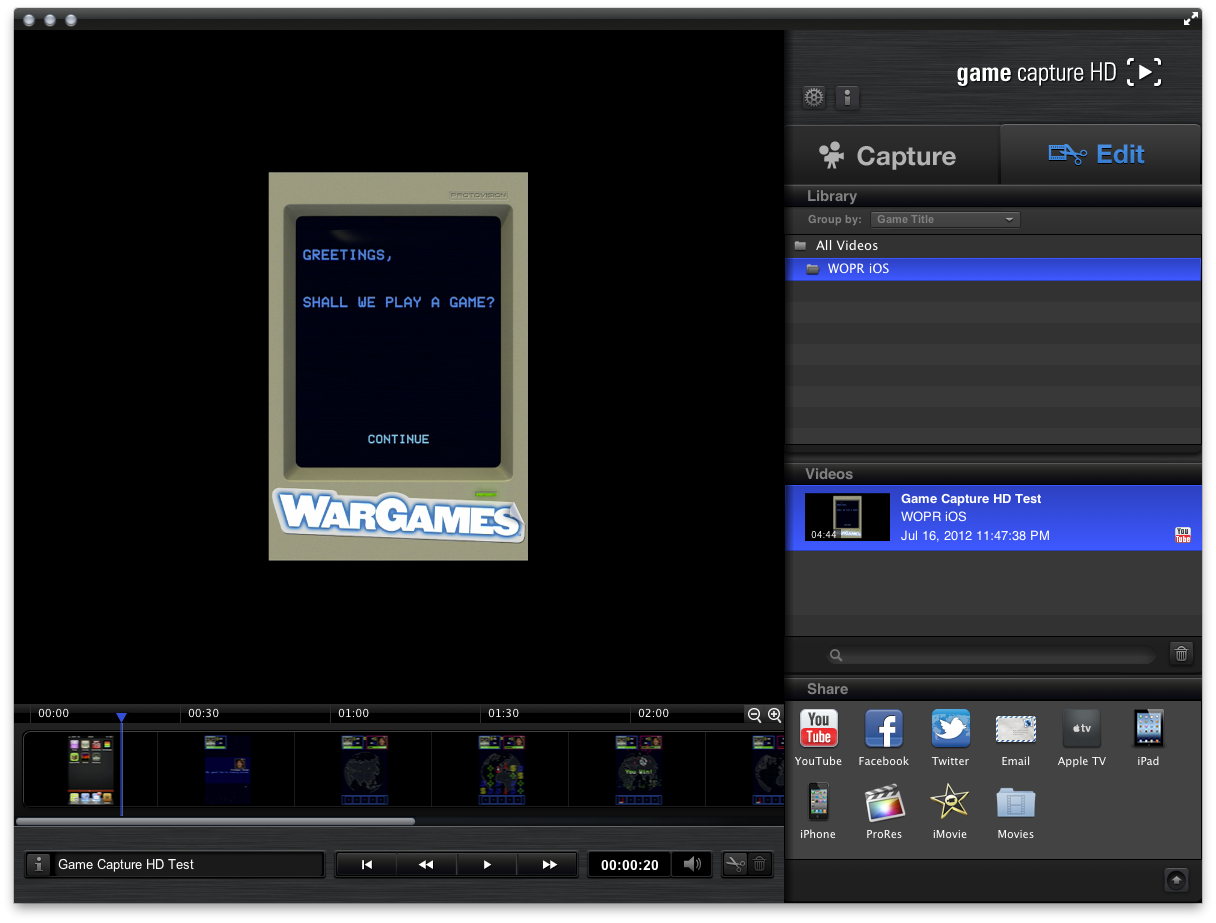Select the All Videos folder
The width and height of the screenshot is (1216, 923).
click(x=846, y=245)
